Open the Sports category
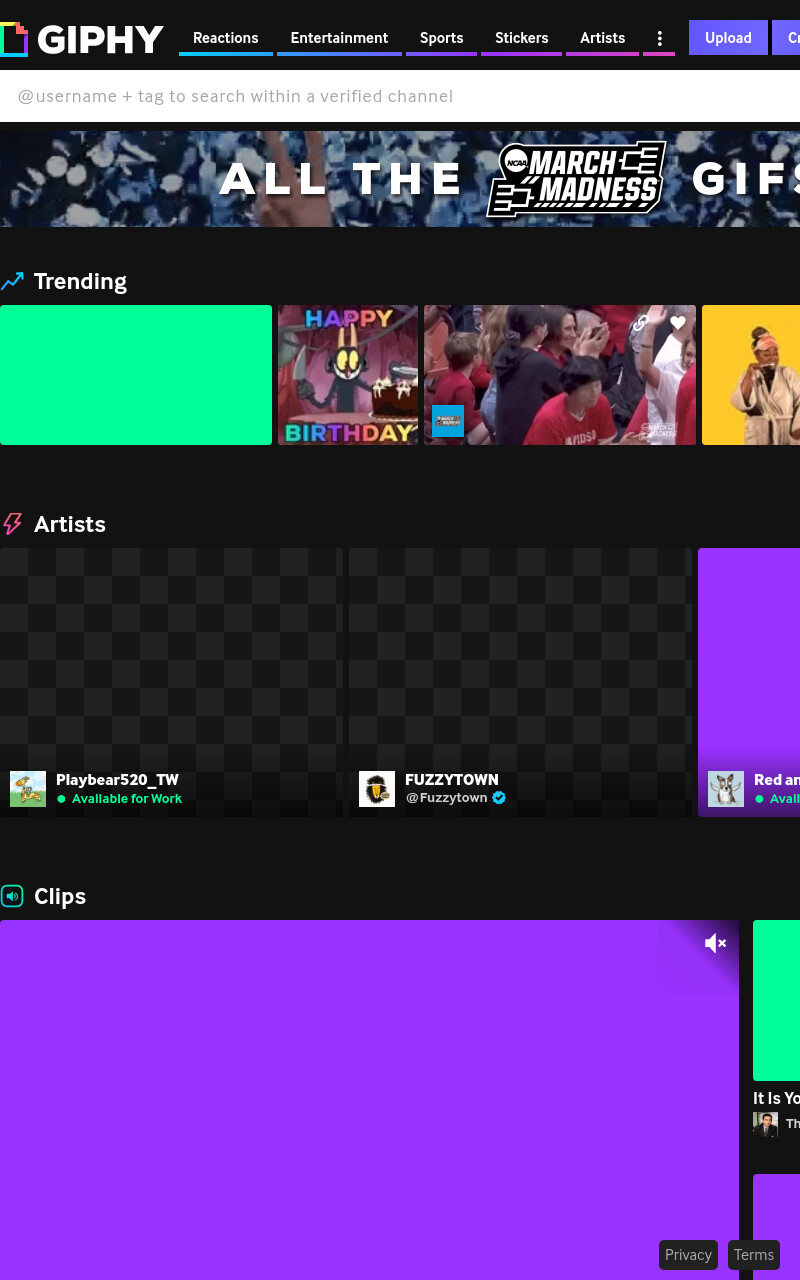Viewport: 800px width, 1280px height. [x=441, y=38]
